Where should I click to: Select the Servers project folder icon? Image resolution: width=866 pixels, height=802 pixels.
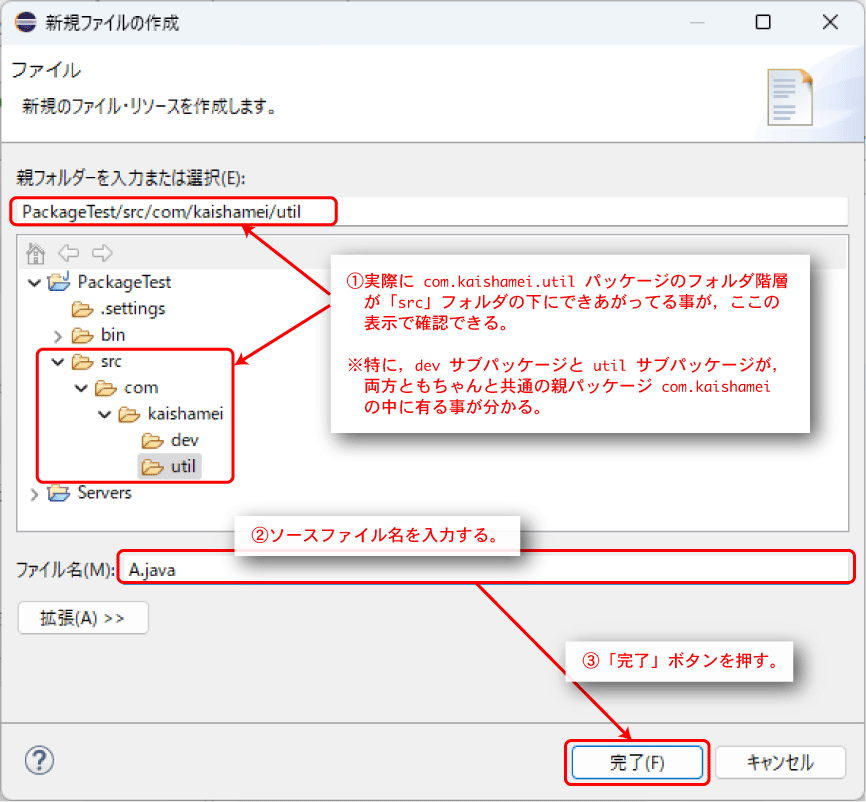[59, 493]
